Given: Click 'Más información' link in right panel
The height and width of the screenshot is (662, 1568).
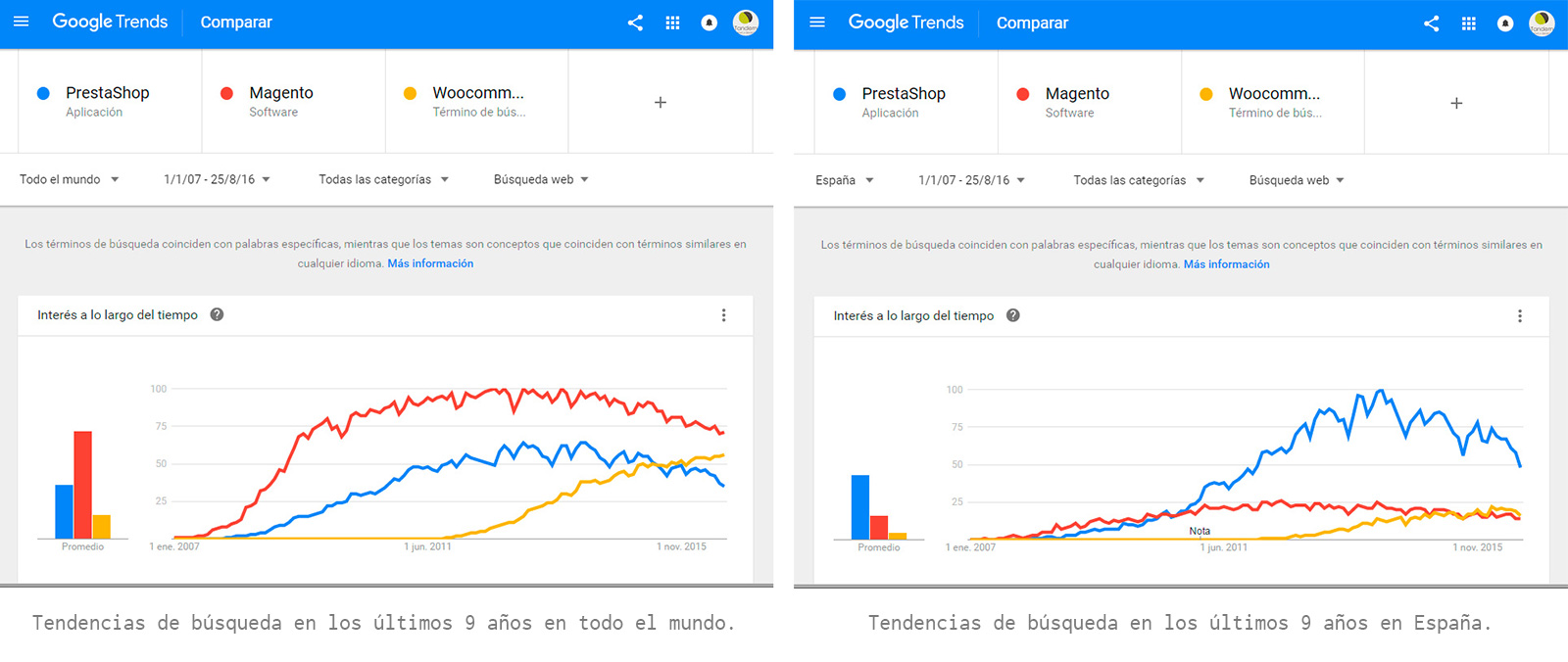Looking at the screenshot, I should (1226, 264).
